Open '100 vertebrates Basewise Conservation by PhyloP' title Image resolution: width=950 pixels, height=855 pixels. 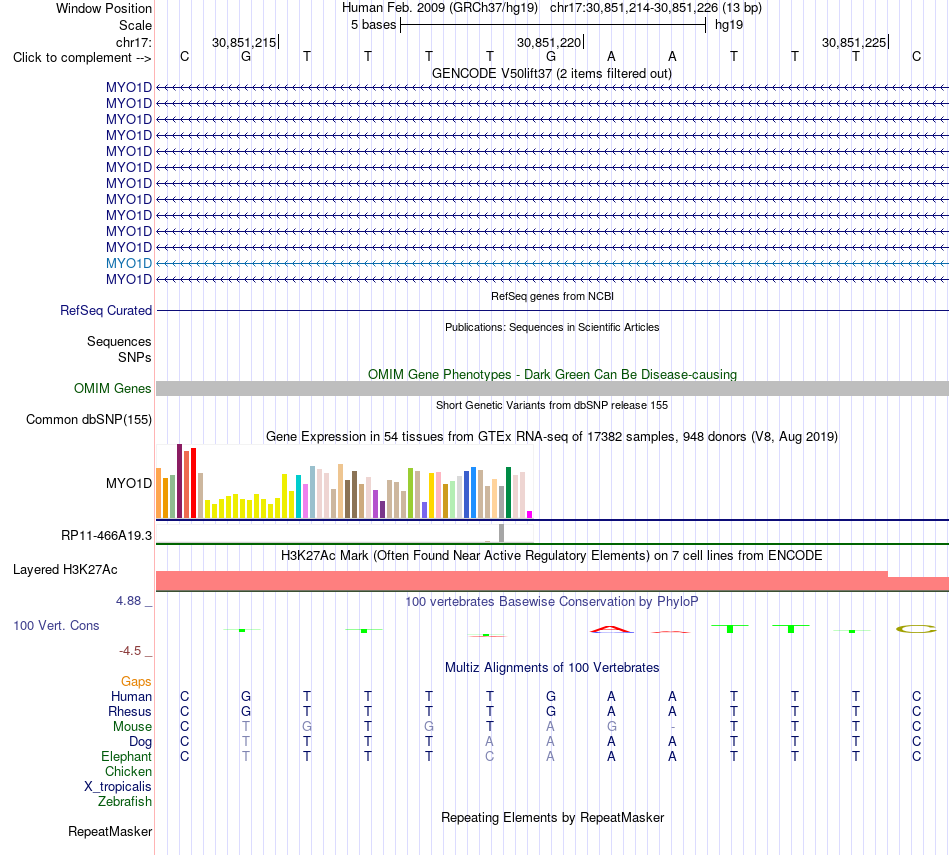pyautogui.click(x=552, y=602)
